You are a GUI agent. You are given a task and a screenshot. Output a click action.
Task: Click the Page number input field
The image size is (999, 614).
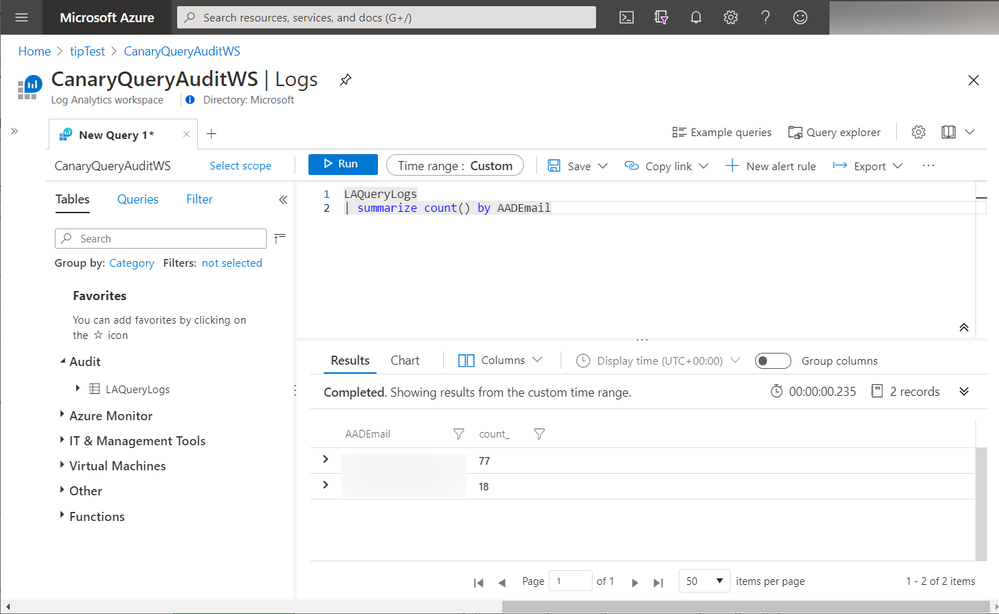570,581
